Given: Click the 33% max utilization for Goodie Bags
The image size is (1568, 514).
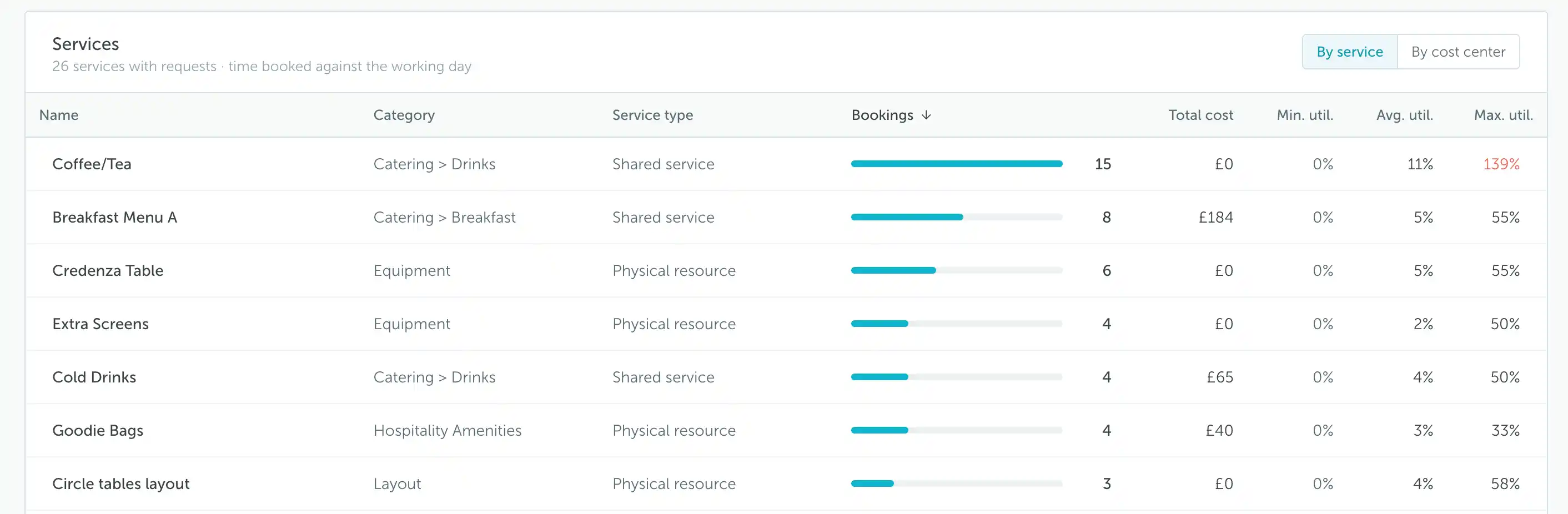Looking at the screenshot, I should 1505,431.
